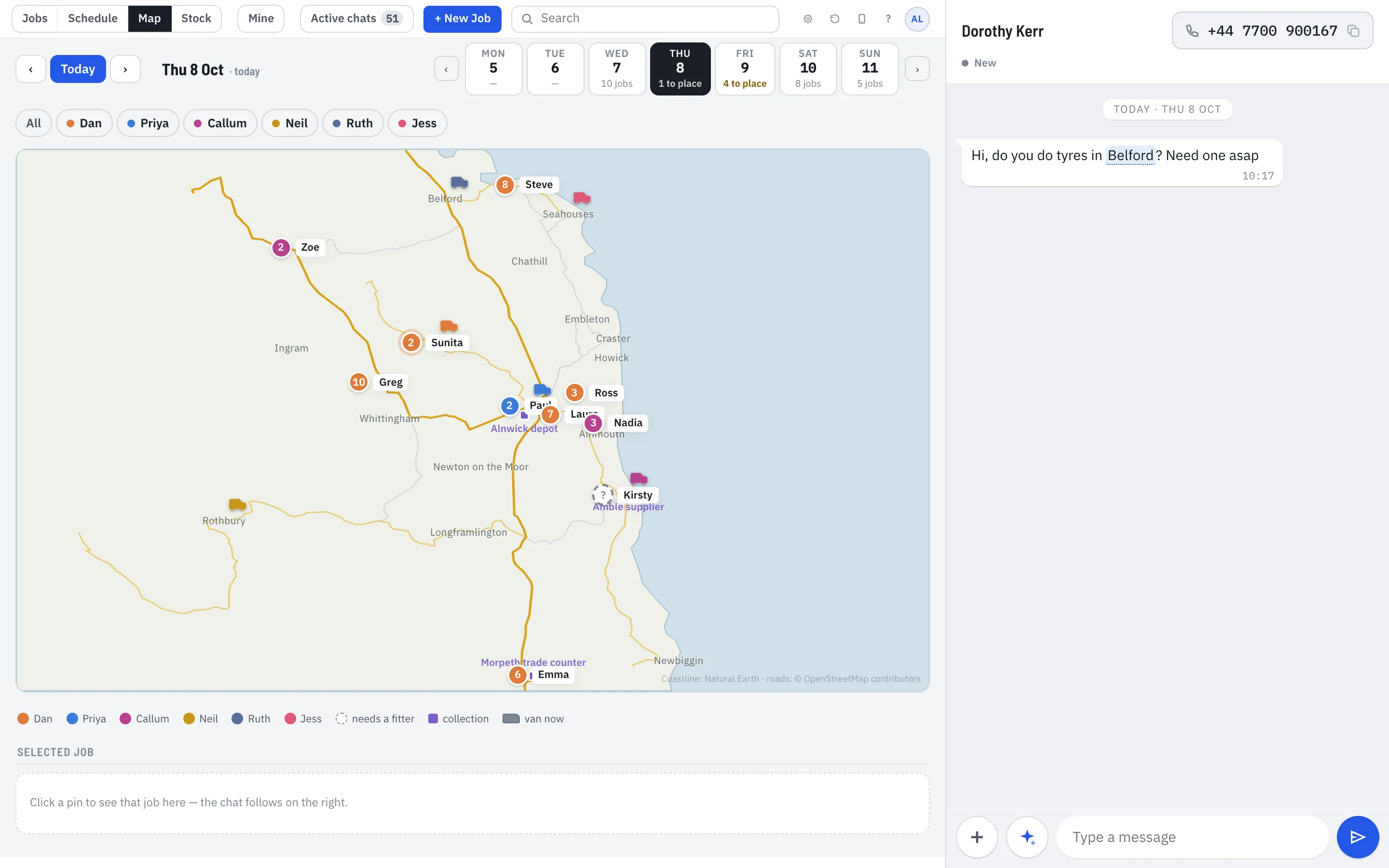Select the All fitters filter
Viewport: 1389px width, 868px height.
click(34, 123)
